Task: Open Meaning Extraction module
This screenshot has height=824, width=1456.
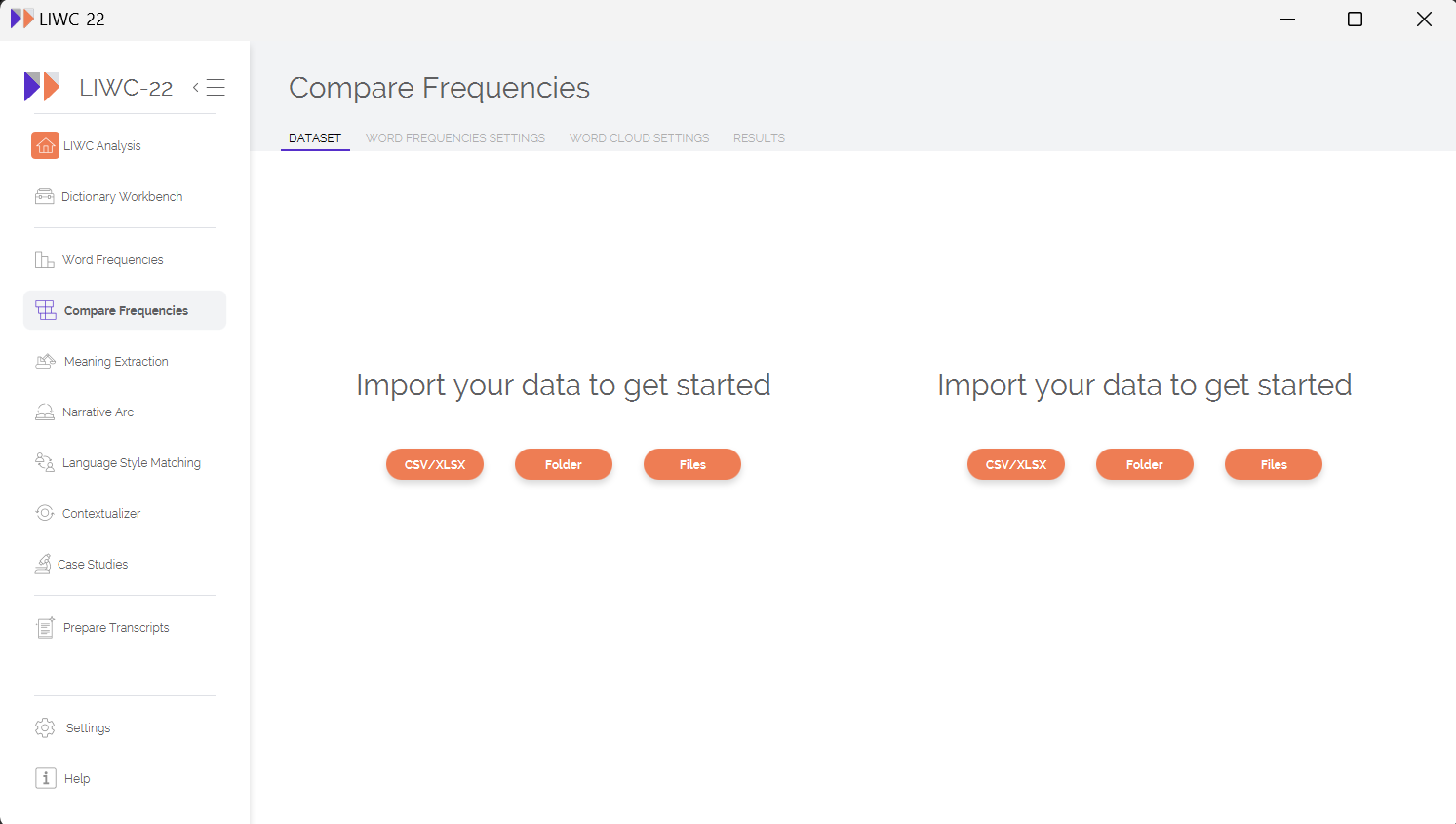Action: [x=125, y=361]
